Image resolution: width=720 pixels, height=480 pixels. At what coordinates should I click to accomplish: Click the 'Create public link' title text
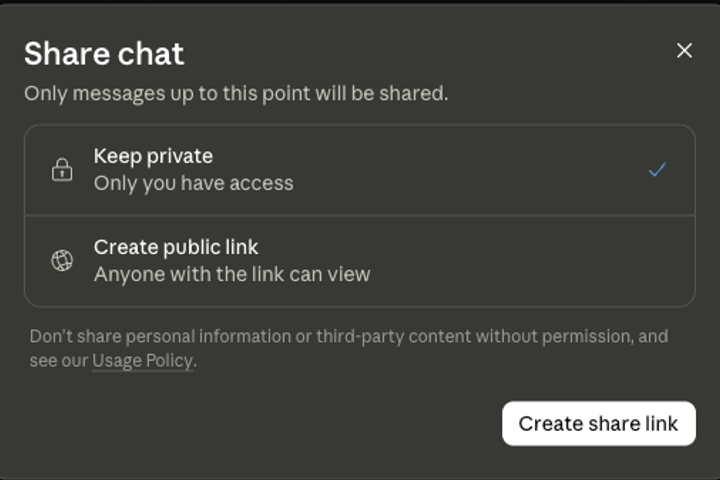click(176, 247)
